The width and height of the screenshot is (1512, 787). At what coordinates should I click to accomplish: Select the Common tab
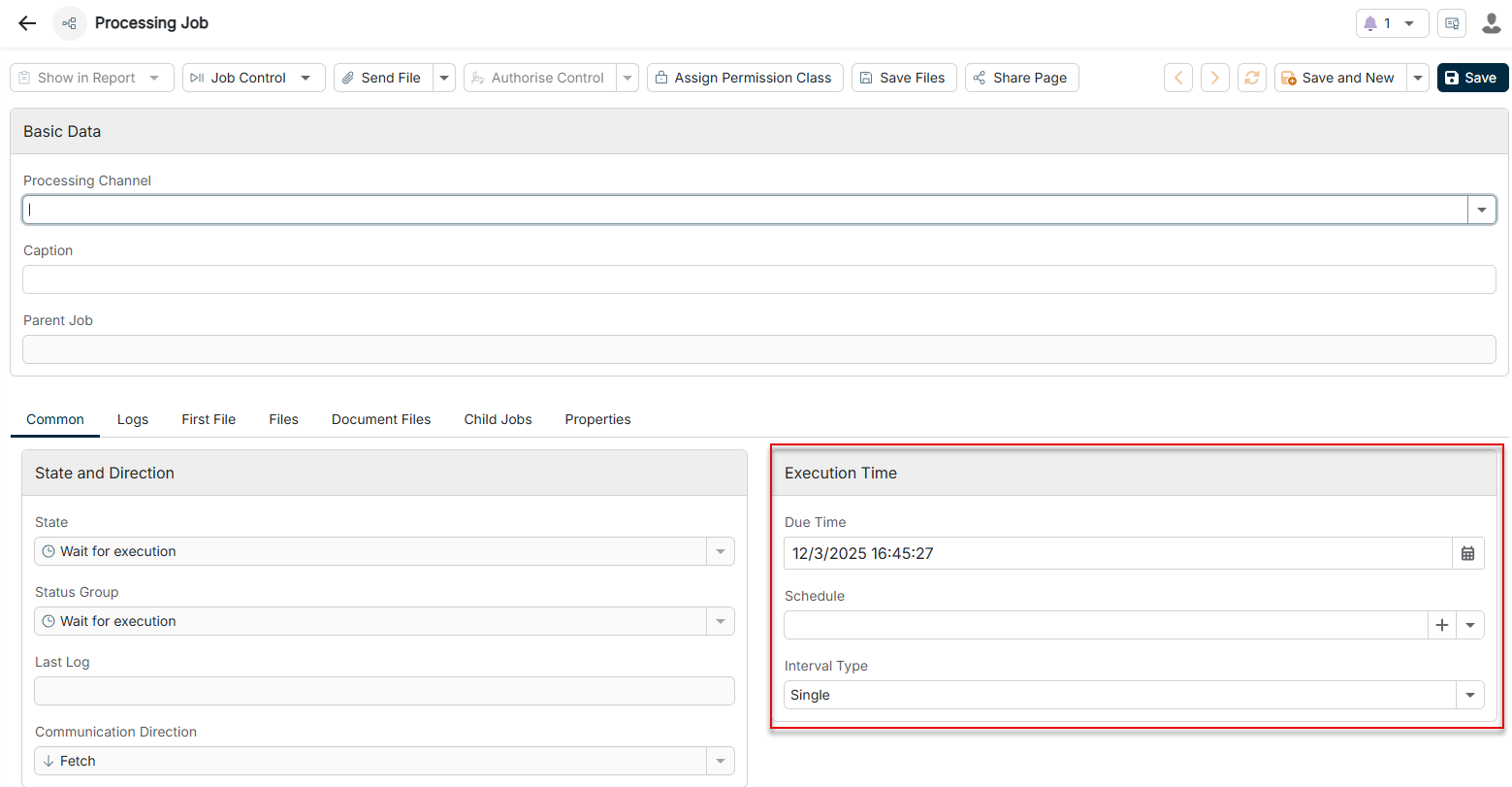click(55, 419)
